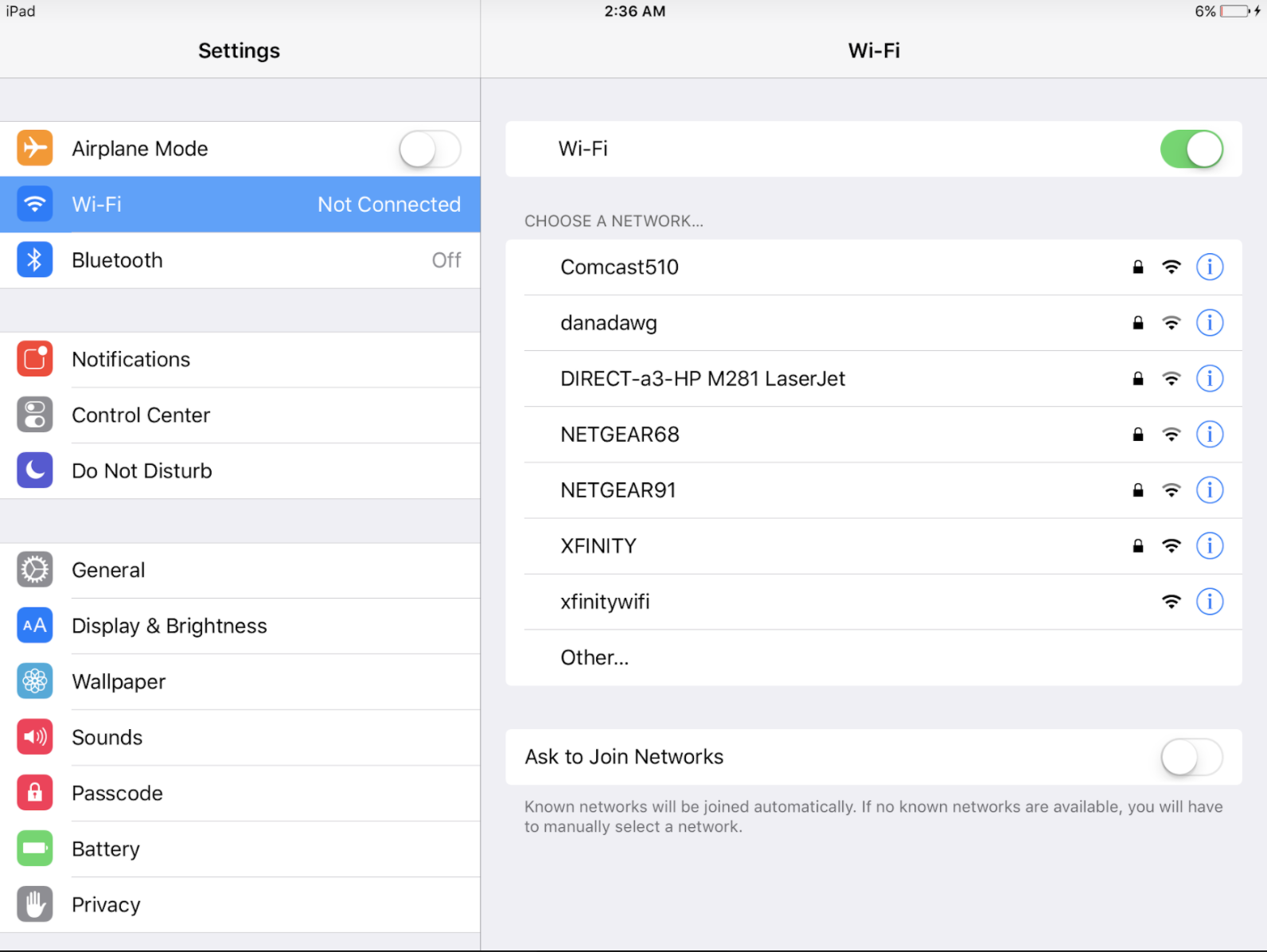Screen dimensions: 1267x952
Task: Join the NETGEAR91 network
Action: coord(618,490)
